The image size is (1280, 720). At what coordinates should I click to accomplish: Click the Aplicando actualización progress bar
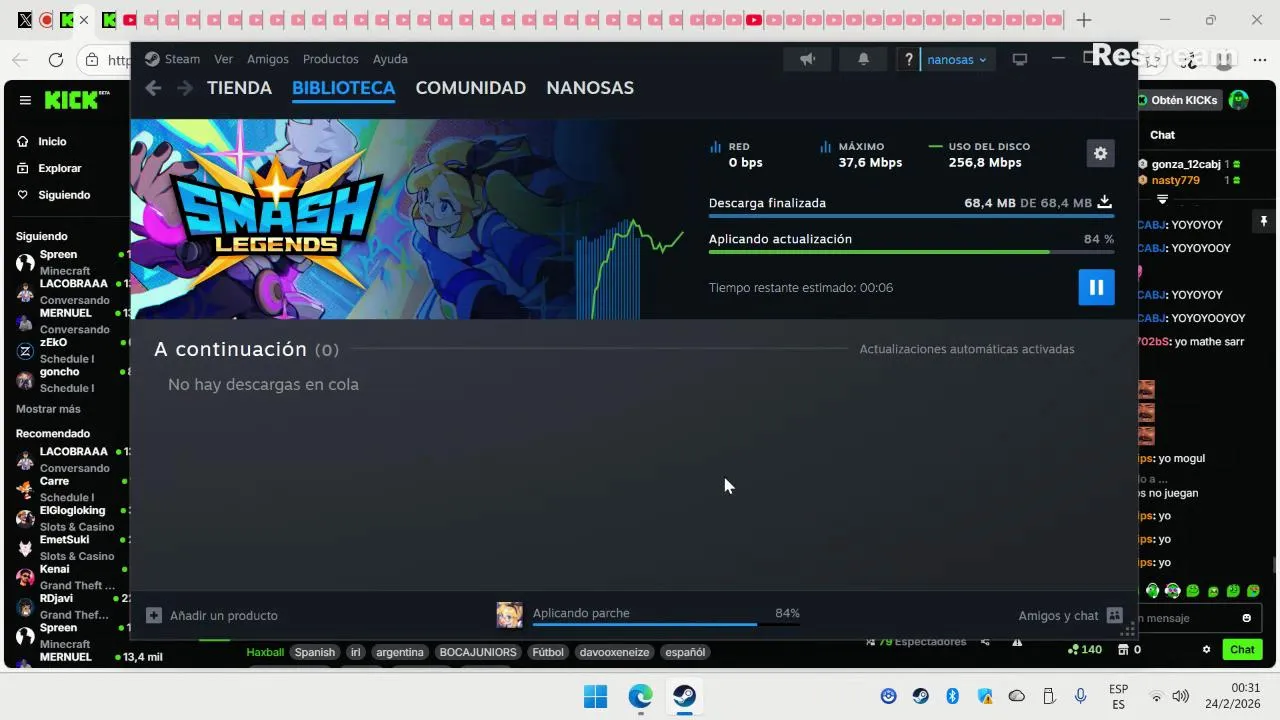(911, 252)
